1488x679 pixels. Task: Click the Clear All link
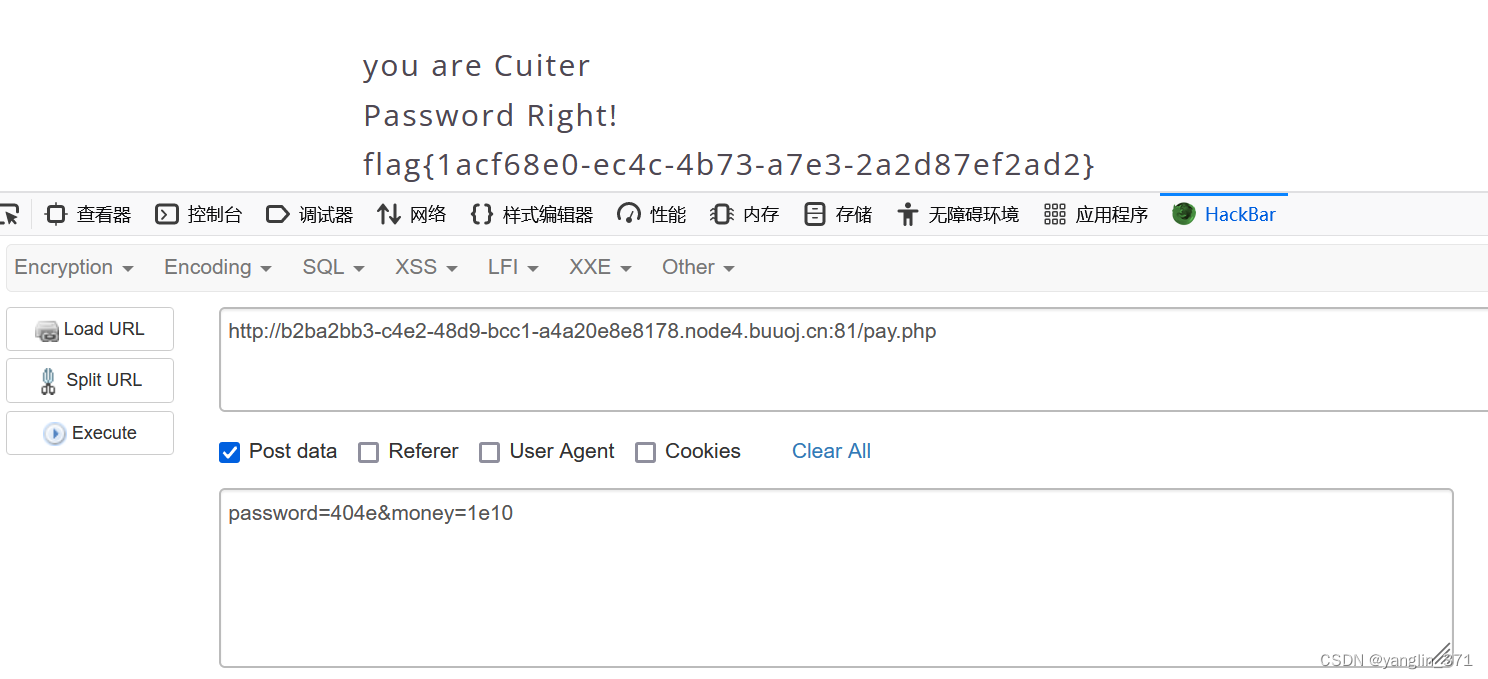click(831, 451)
